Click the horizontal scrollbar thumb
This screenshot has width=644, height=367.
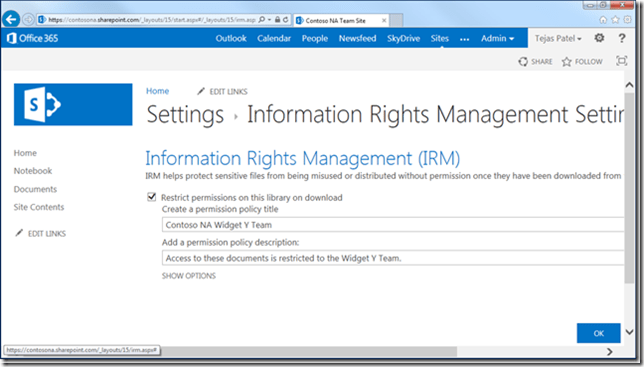click(308, 351)
